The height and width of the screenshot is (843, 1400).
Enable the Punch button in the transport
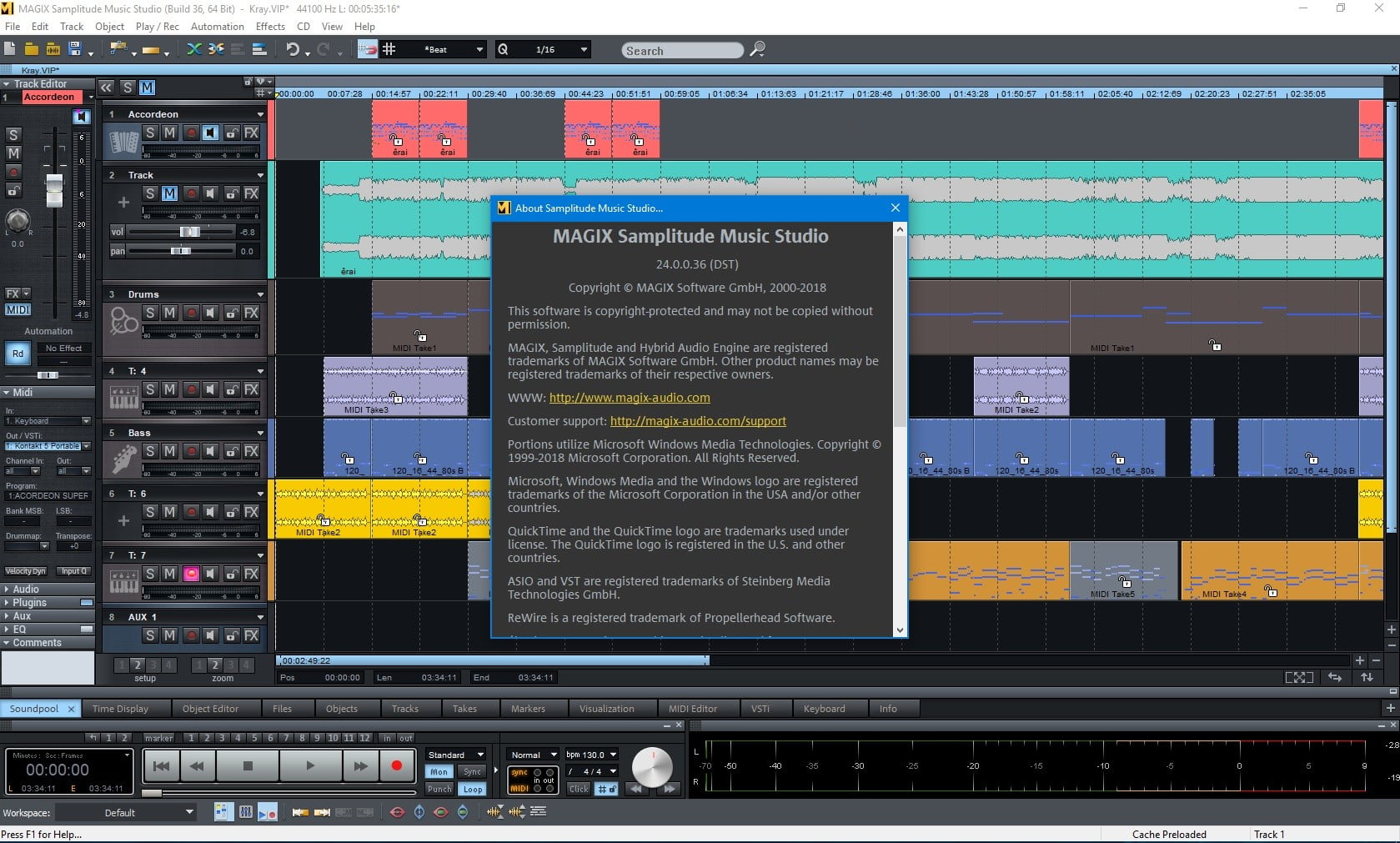(439, 789)
